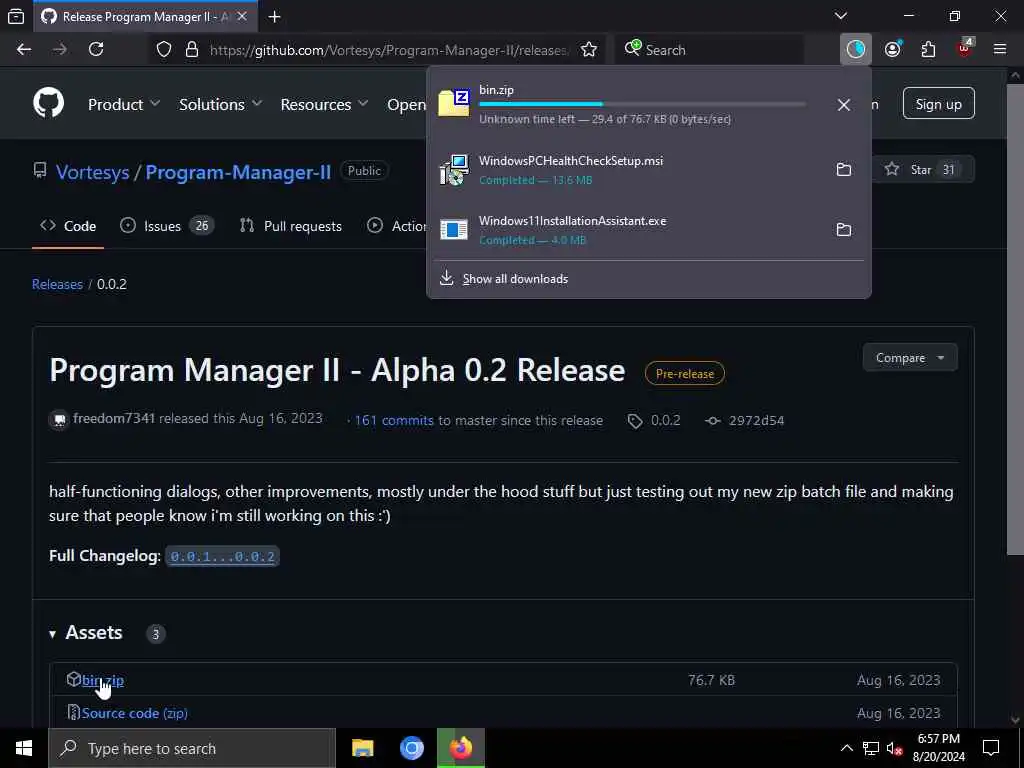Open the Product menu dropdown
The height and width of the screenshot is (768, 1024).
pos(124,104)
